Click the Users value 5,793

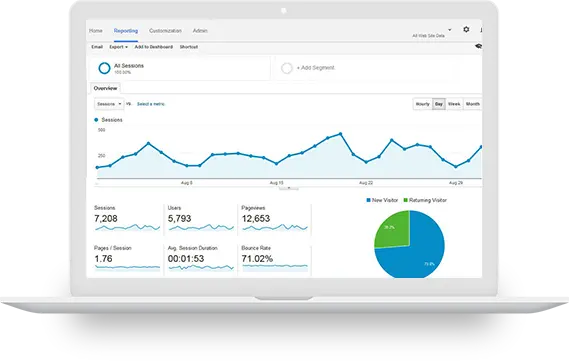point(179,218)
